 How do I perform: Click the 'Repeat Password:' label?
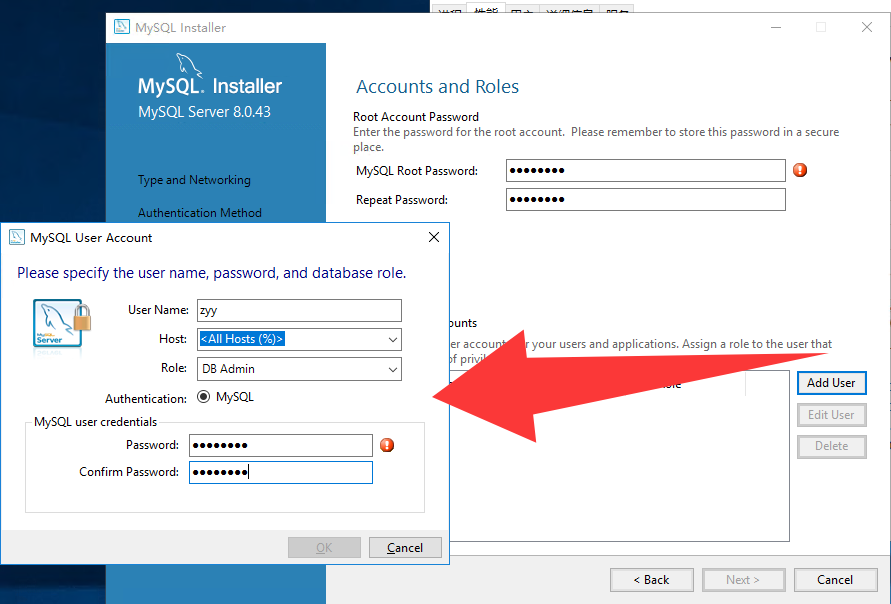pos(402,199)
